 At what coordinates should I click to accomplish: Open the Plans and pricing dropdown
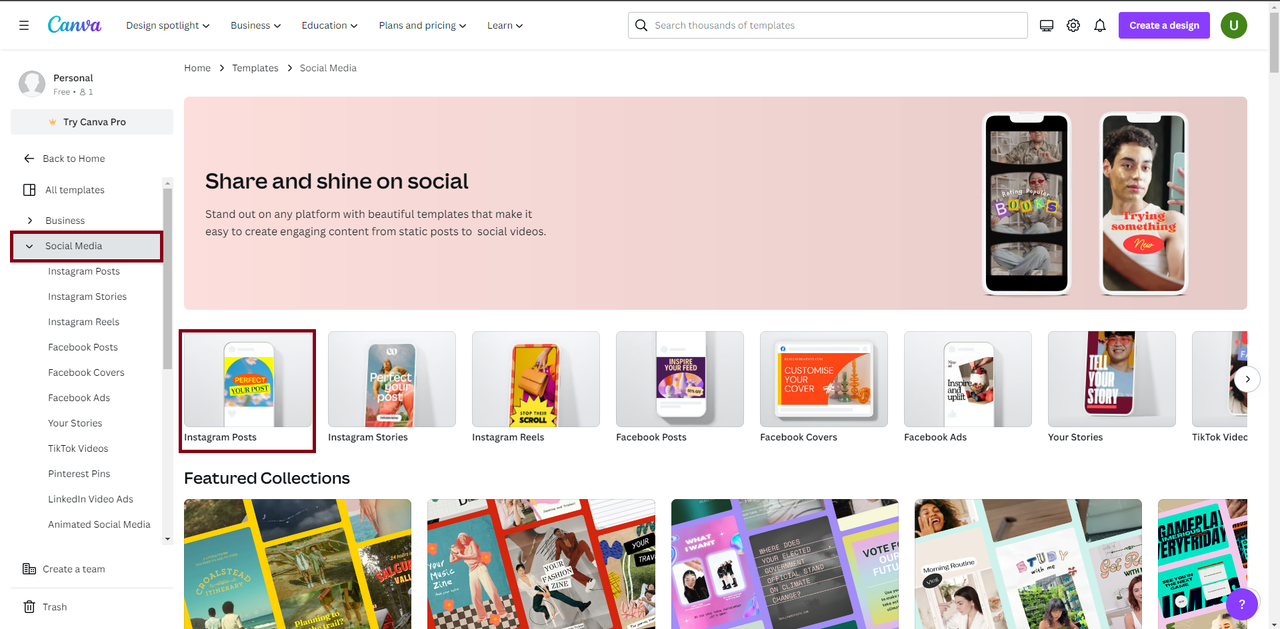424,25
